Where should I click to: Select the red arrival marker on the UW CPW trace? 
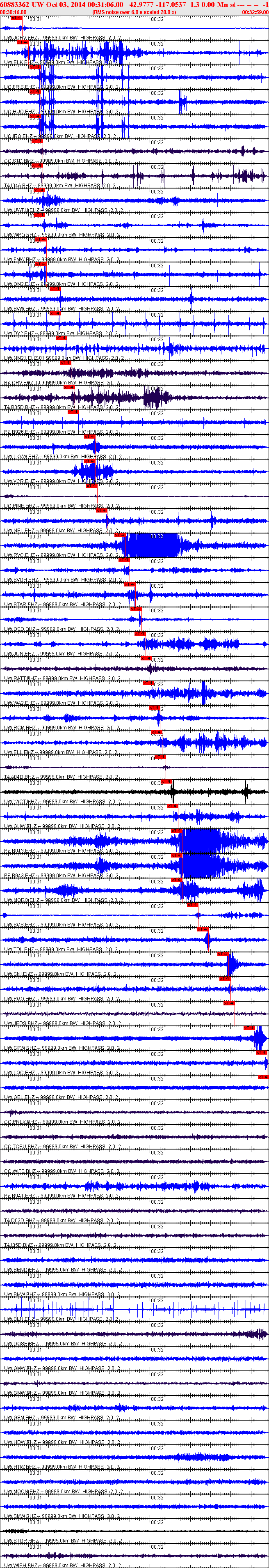[249, 1028]
